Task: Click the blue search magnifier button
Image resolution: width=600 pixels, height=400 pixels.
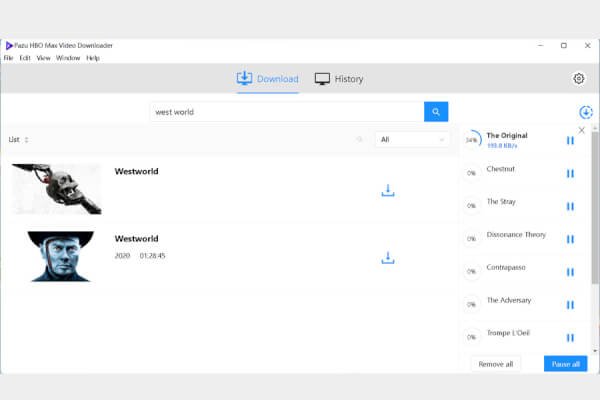Action: point(436,112)
